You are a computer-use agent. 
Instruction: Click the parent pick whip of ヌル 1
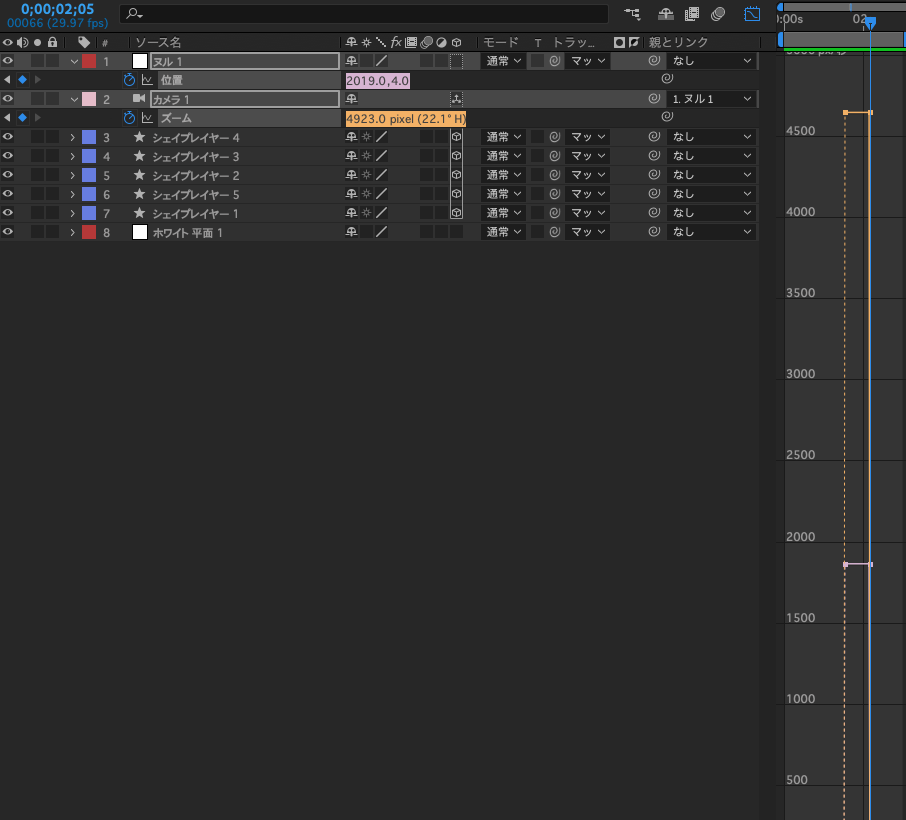coord(654,61)
